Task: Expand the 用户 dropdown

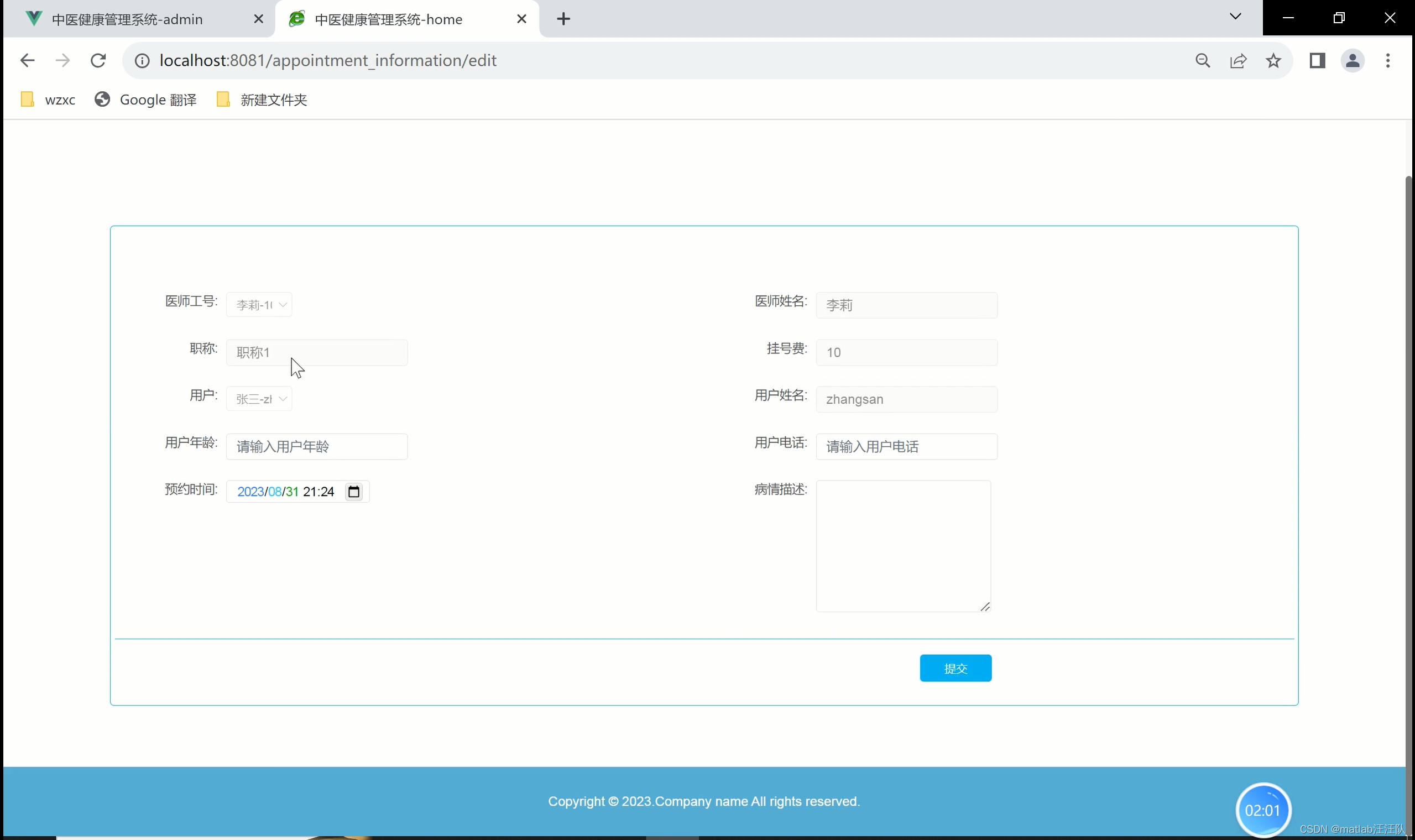Action: coord(259,399)
